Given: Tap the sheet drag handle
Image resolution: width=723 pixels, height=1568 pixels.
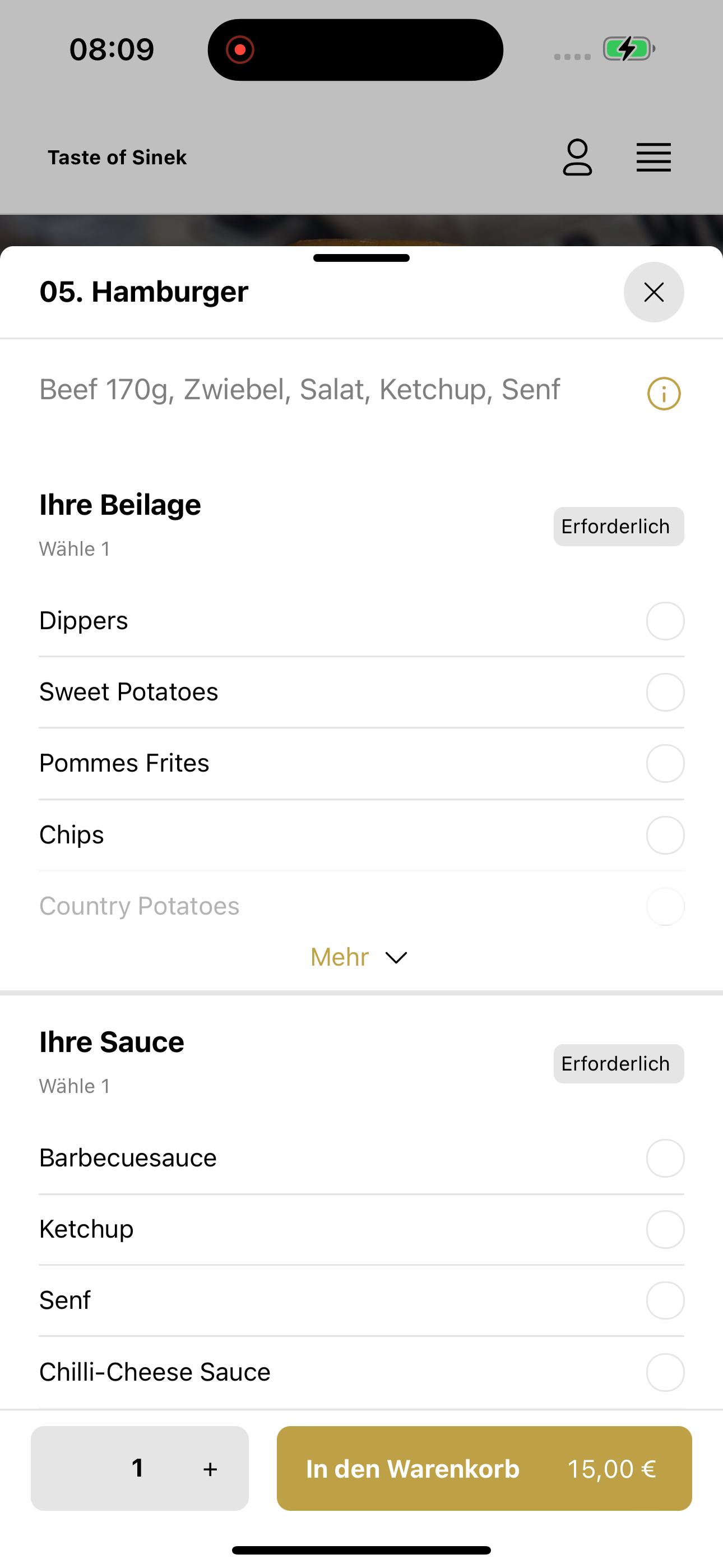Looking at the screenshot, I should (x=361, y=258).
